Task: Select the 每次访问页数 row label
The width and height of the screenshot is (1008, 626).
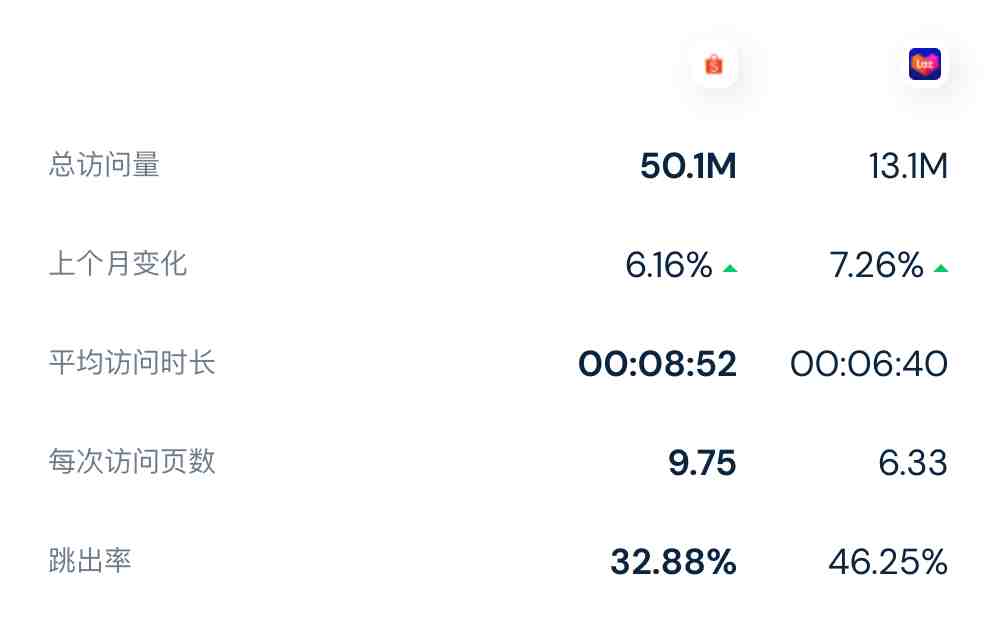Action: click(132, 462)
